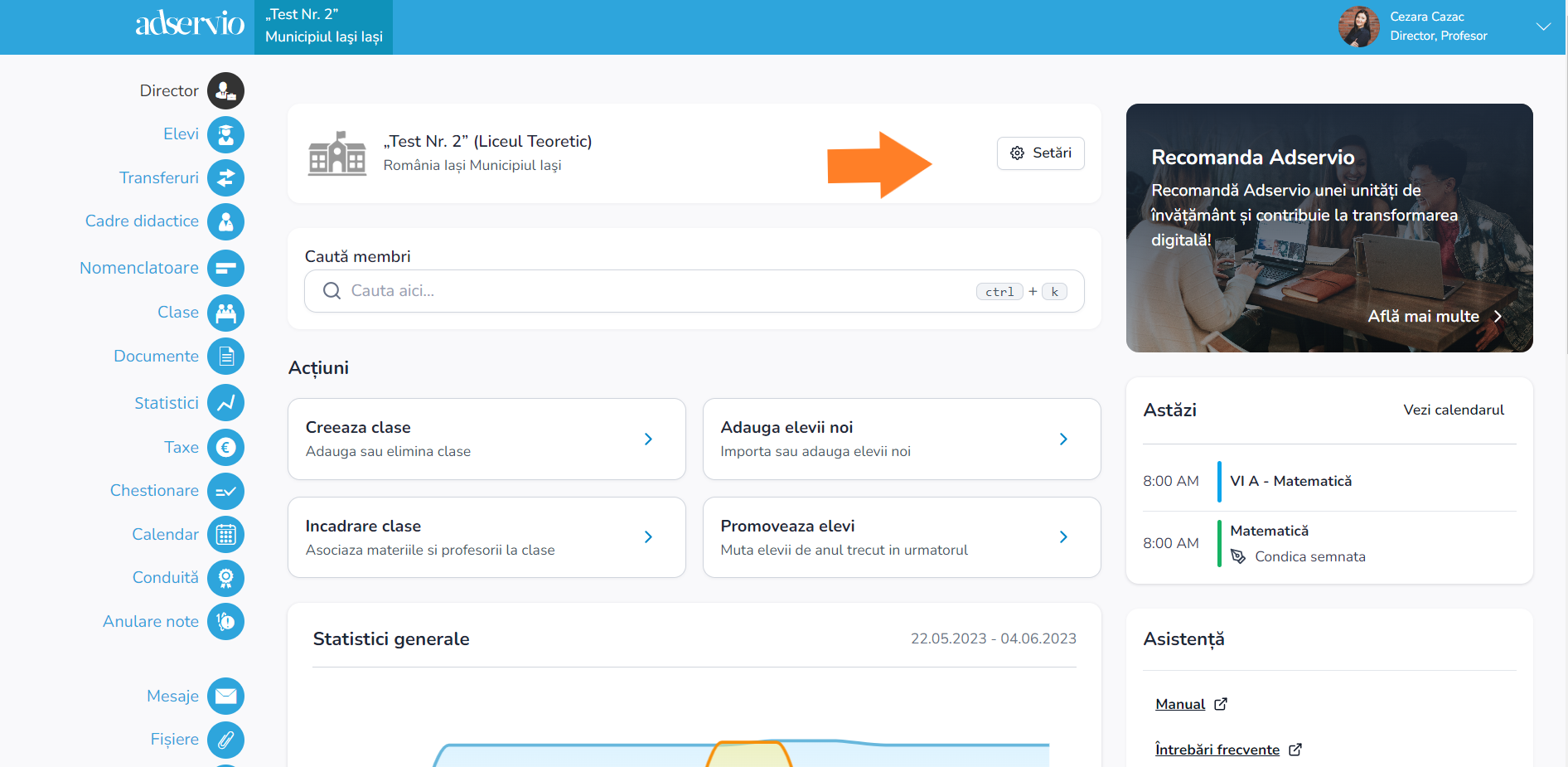
Task: Click the Fișiere paperclip icon
Action: [x=225, y=740]
